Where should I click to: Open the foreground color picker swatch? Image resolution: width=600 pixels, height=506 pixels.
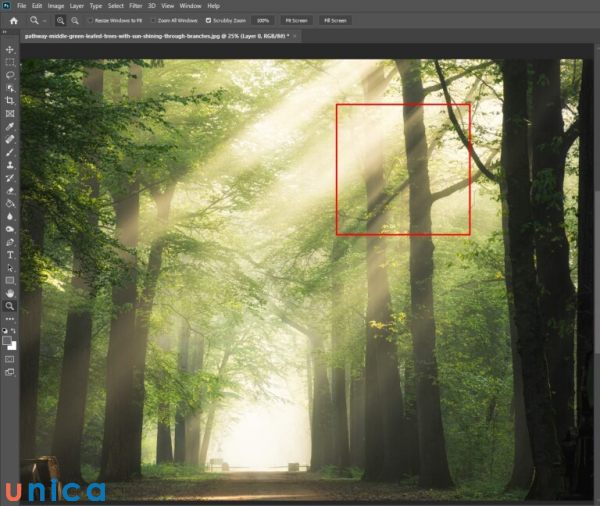tap(7, 340)
